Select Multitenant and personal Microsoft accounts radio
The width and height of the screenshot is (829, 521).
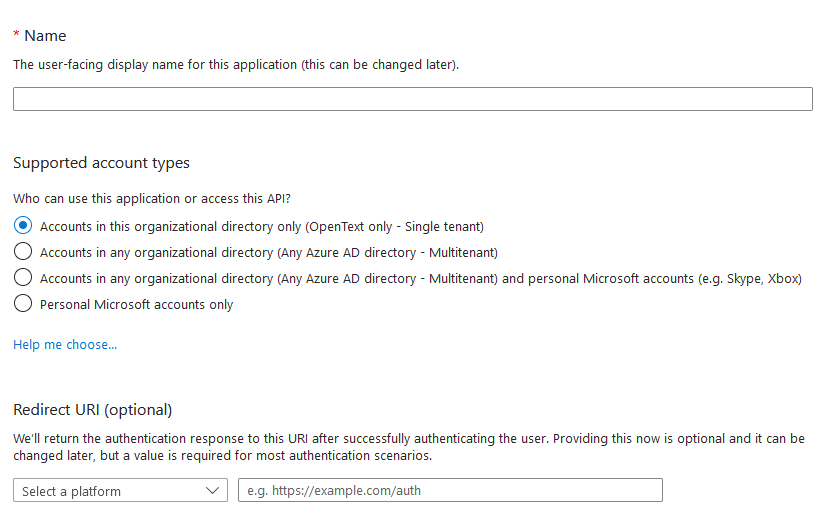pos(23,278)
